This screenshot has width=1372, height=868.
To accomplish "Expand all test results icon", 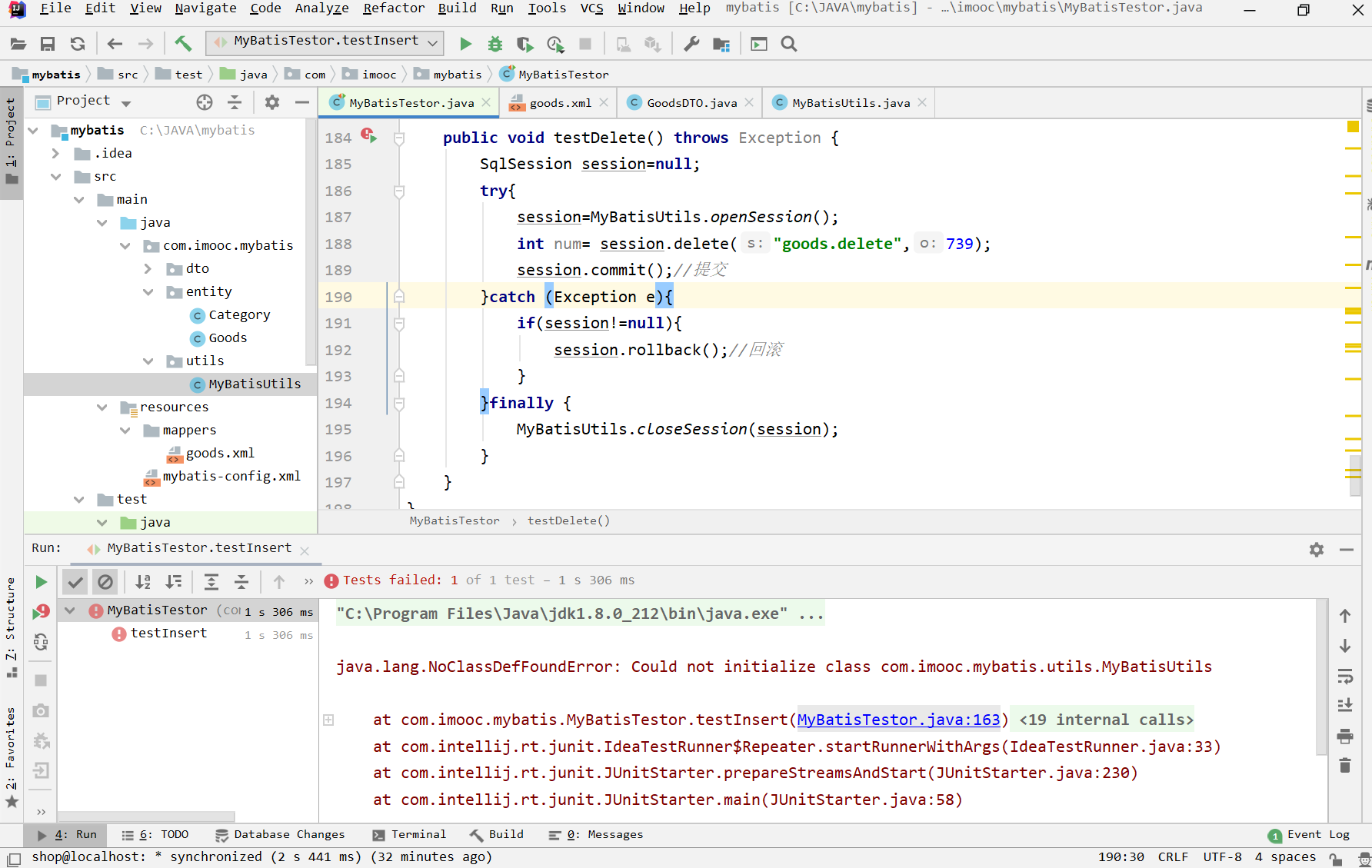I will 211,582.
